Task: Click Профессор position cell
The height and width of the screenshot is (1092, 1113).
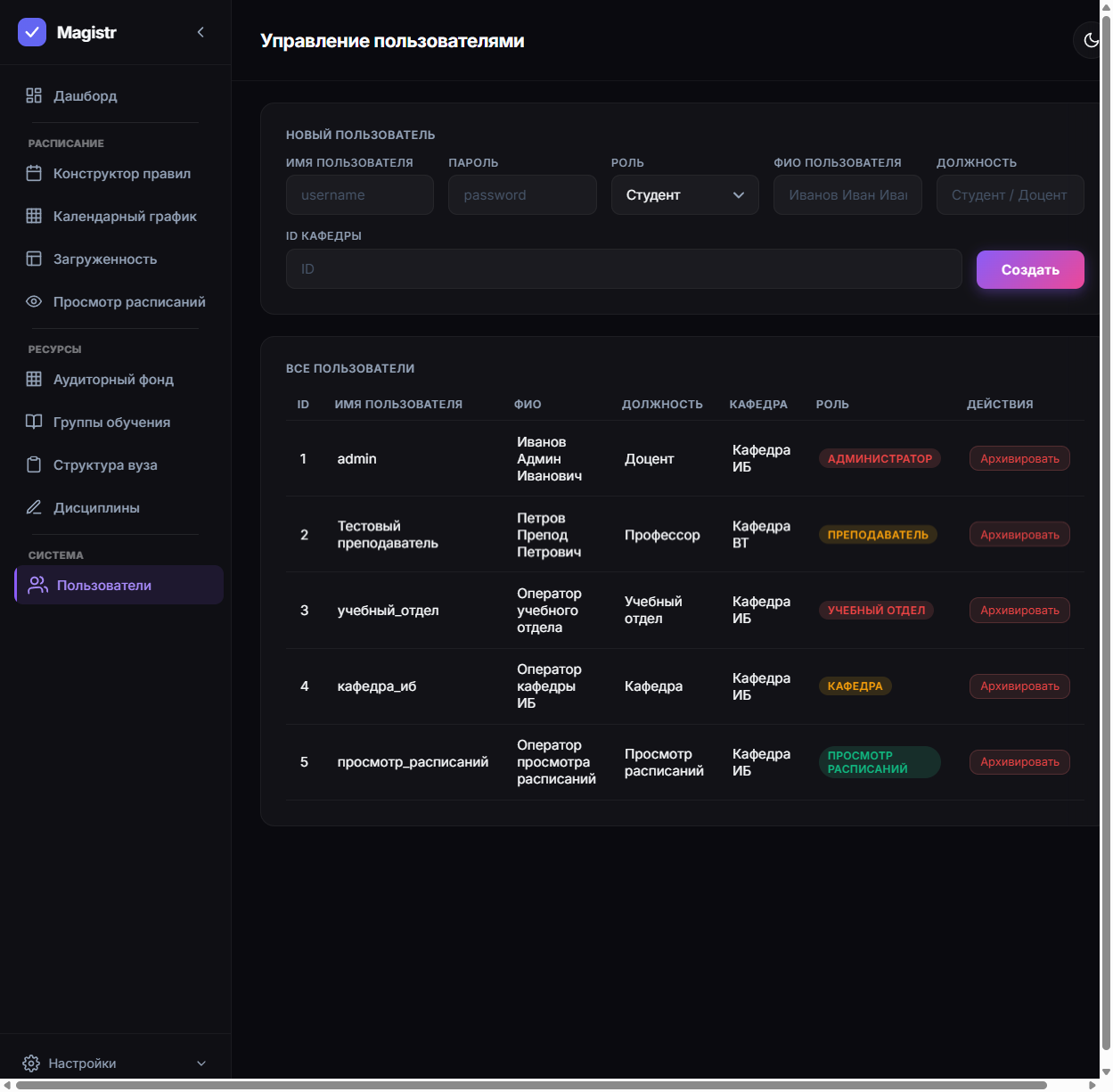Action: coord(662,535)
